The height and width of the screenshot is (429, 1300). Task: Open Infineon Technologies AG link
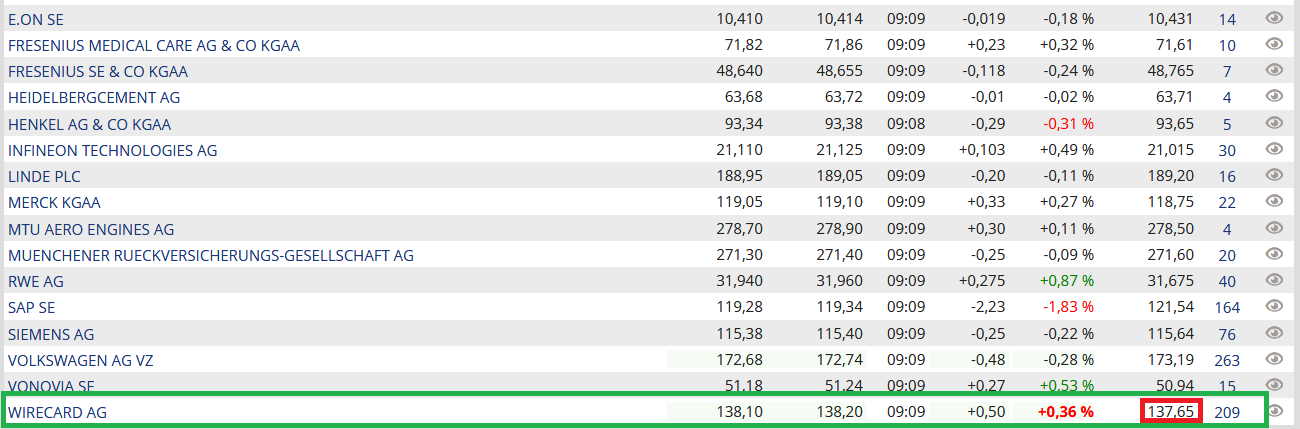pyautogui.click(x=113, y=150)
